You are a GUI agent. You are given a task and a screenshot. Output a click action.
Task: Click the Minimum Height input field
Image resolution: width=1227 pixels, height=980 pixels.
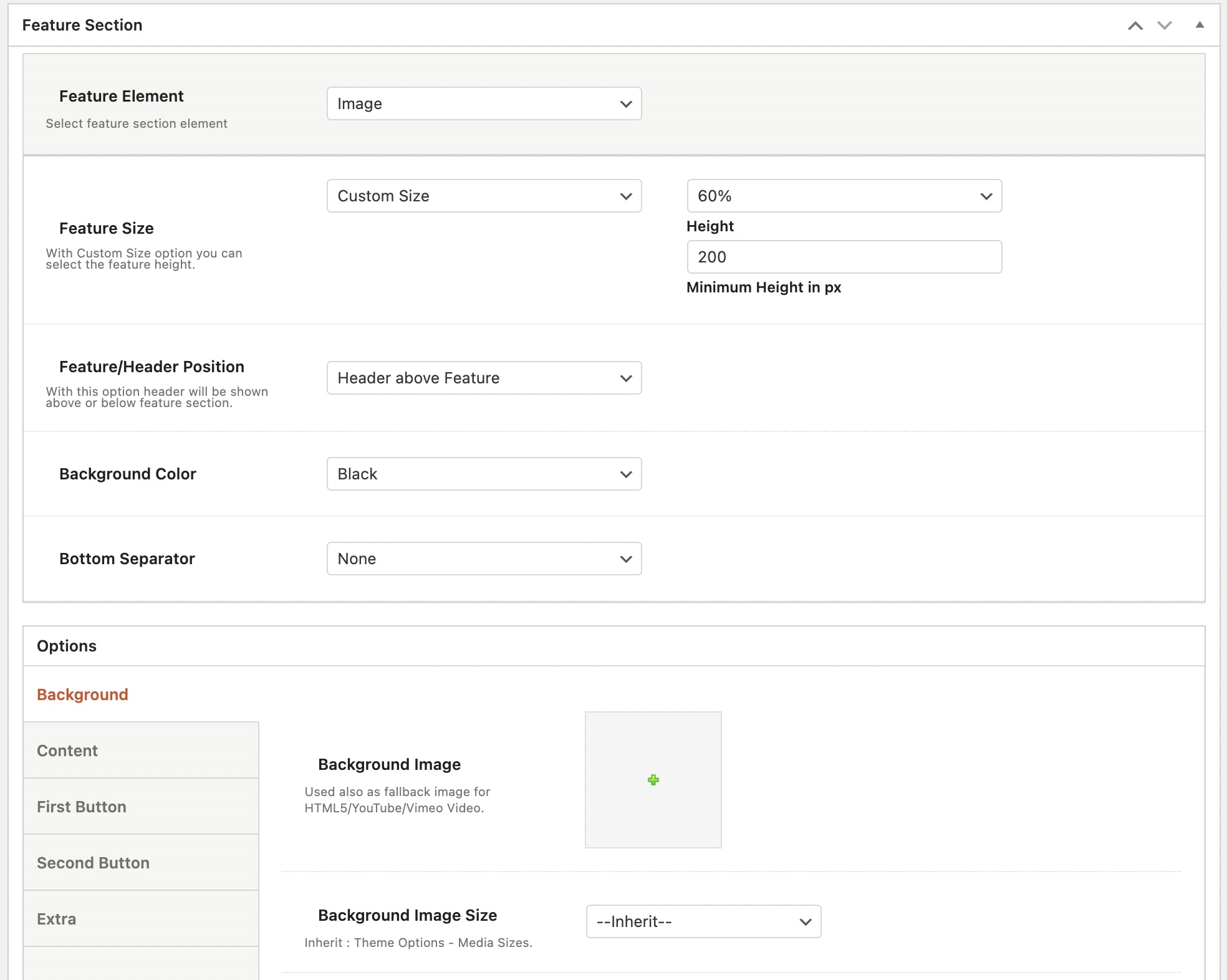(844, 257)
